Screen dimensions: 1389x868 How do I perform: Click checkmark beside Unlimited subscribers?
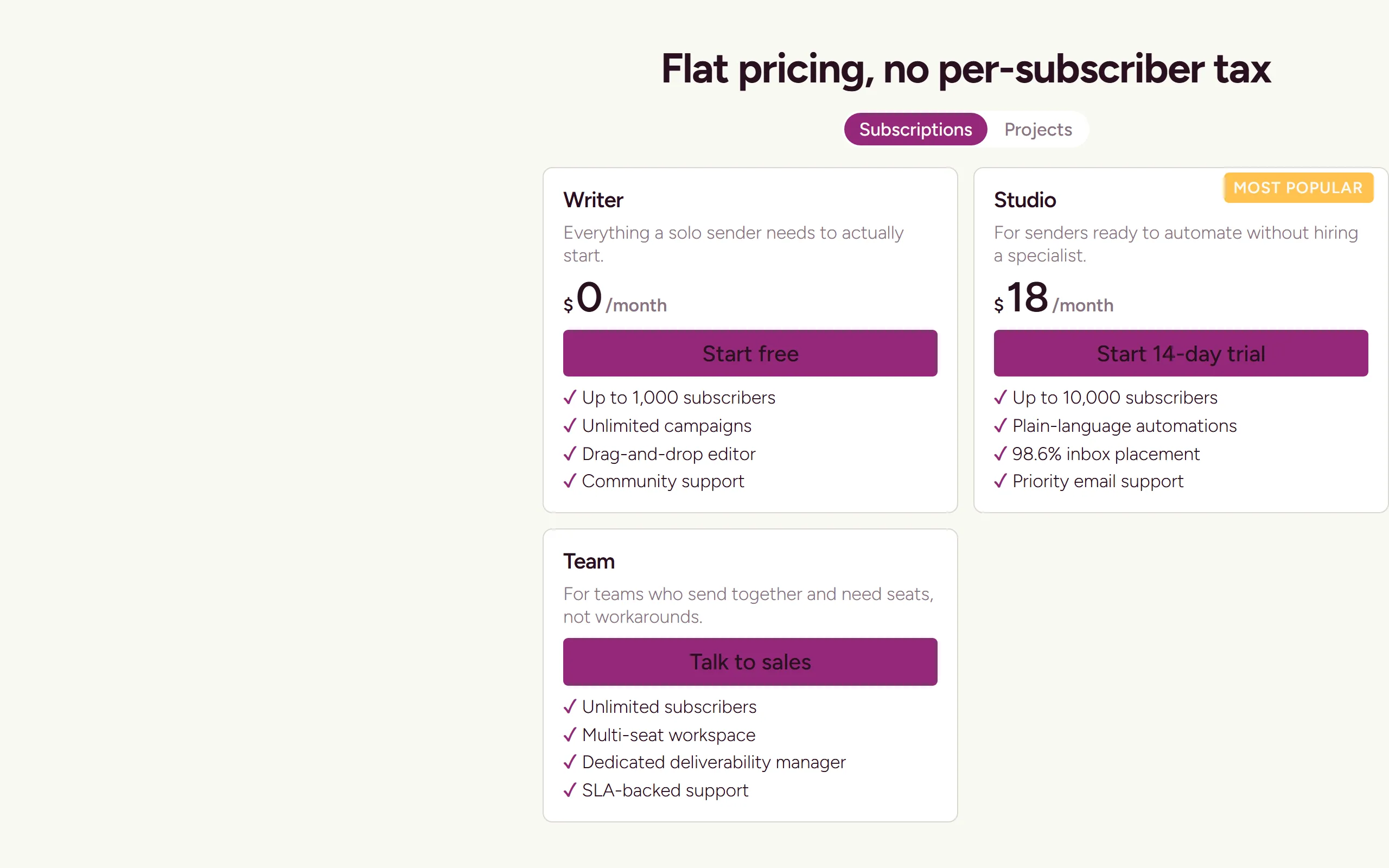(570, 706)
